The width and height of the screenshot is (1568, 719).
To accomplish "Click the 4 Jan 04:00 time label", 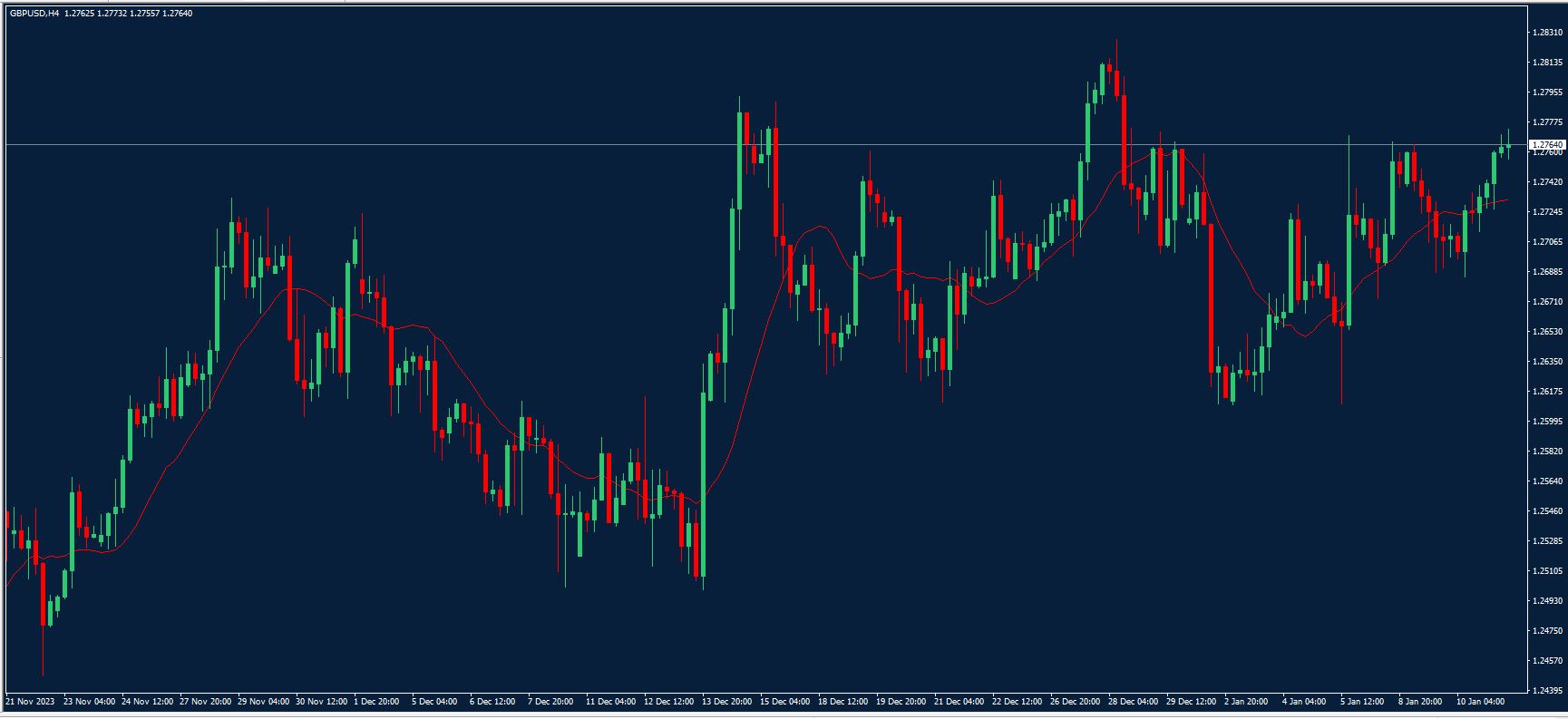I will click(x=1304, y=702).
